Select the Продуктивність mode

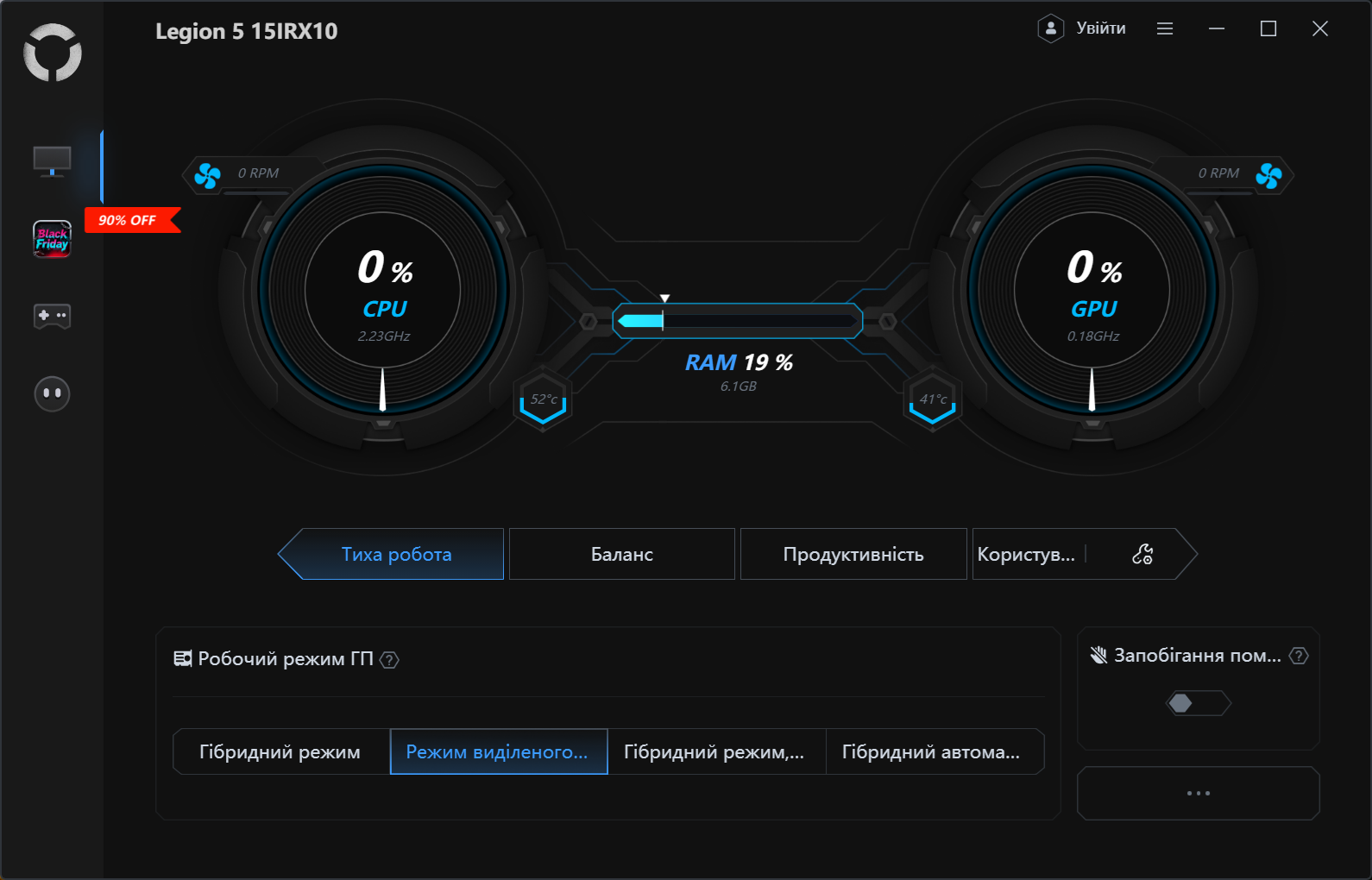click(853, 554)
